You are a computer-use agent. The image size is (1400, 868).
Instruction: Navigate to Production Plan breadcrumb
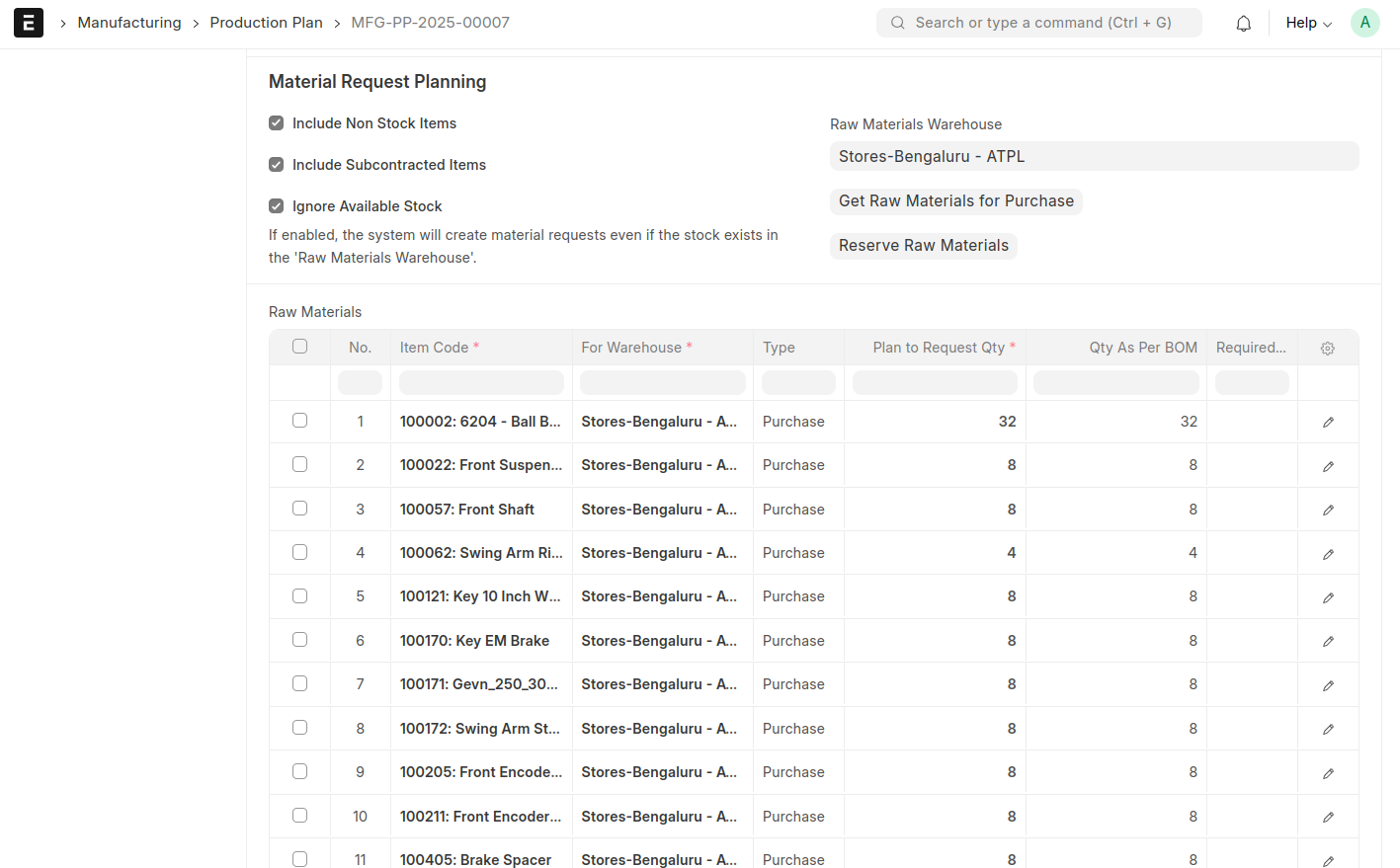266,23
